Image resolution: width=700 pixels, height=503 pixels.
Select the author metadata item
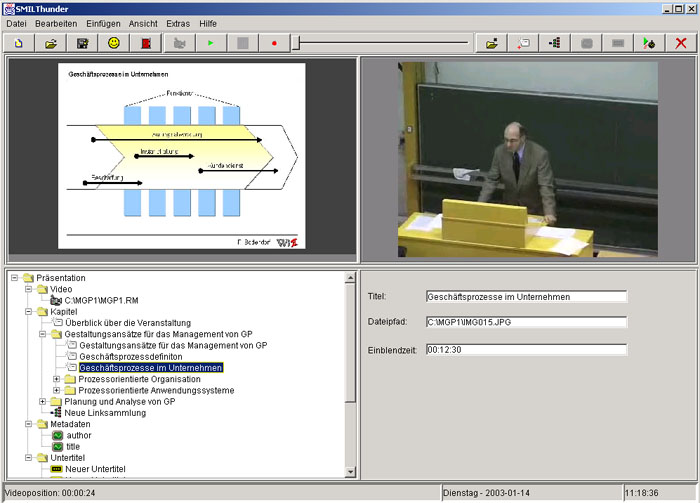(82, 435)
